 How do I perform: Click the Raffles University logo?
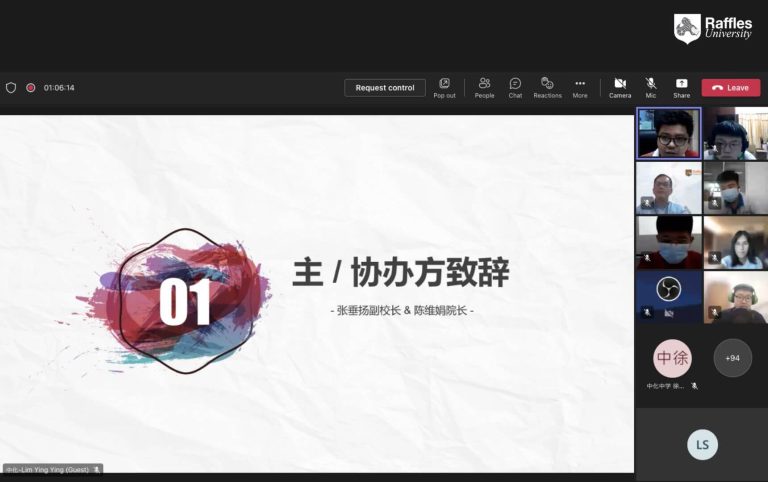[x=714, y=28]
